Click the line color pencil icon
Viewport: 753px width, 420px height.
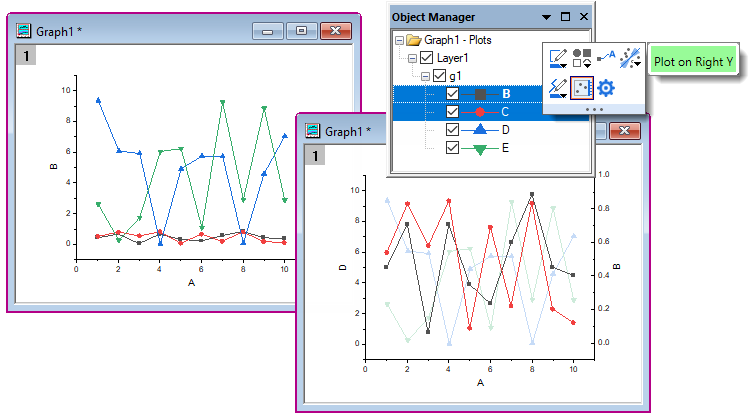click(x=557, y=60)
